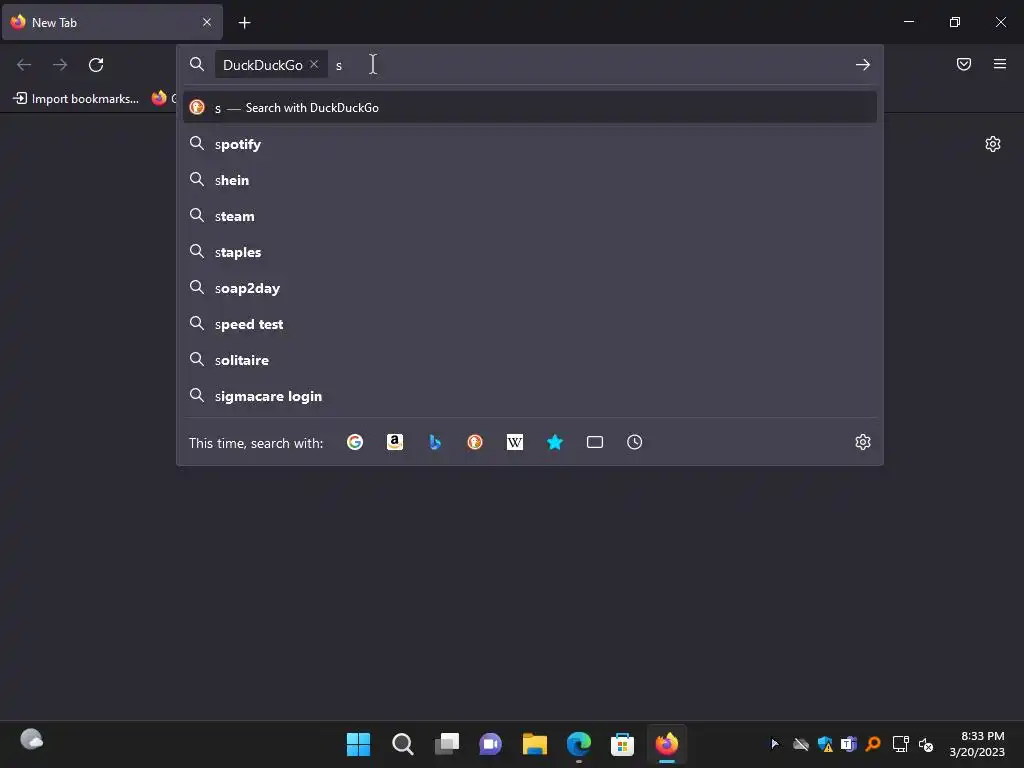
Task: Open volume muted tray icon
Action: point(925,744)
